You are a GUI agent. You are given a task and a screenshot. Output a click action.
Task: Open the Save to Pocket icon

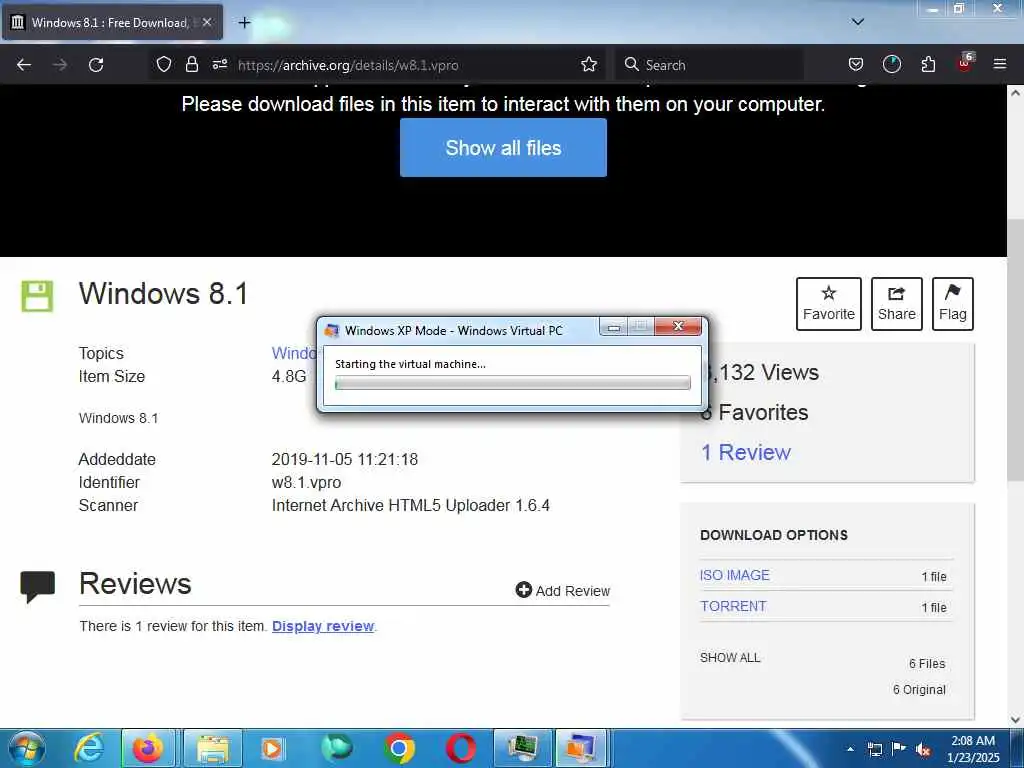(x=856, y=64)
